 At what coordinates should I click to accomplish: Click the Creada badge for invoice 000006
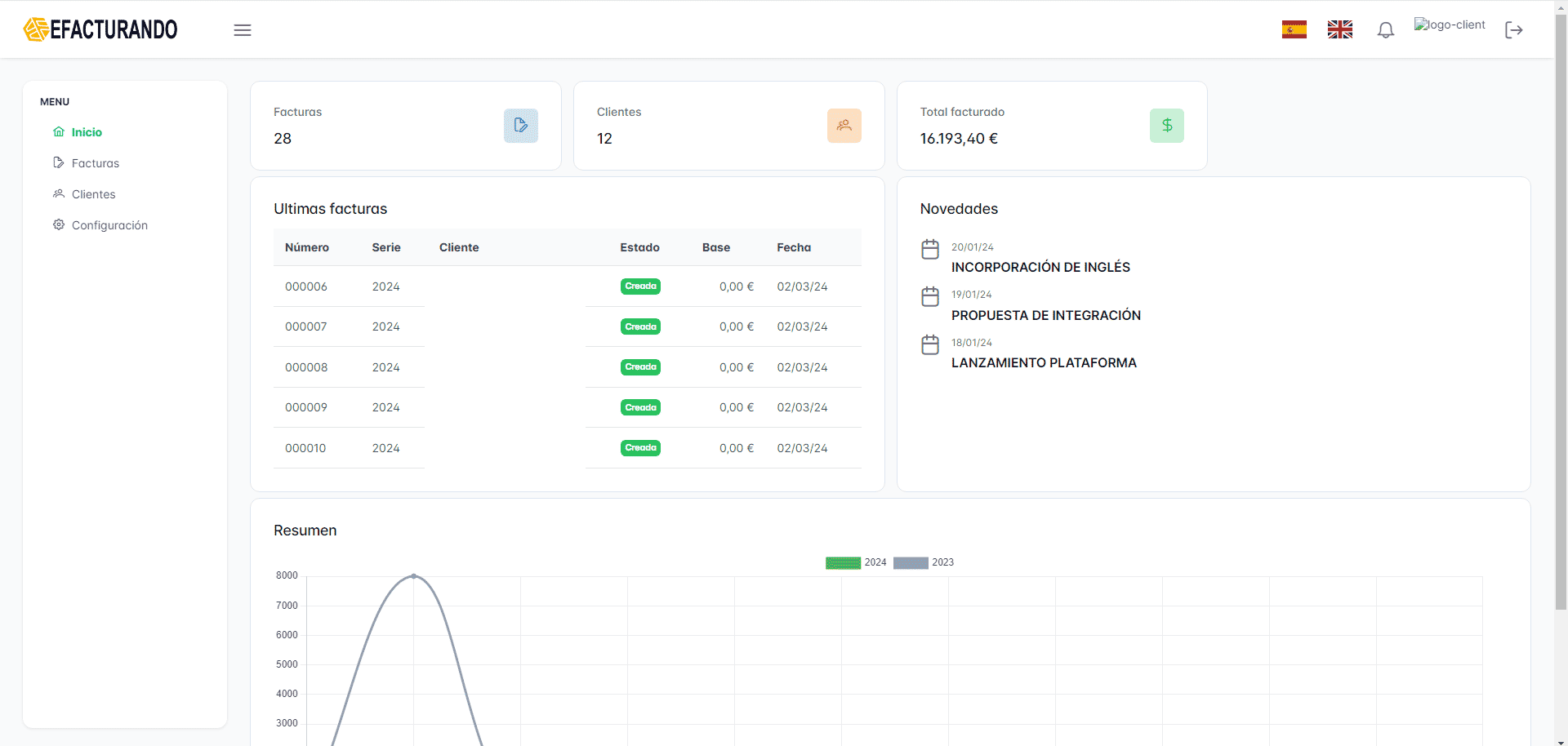[641, 286]
